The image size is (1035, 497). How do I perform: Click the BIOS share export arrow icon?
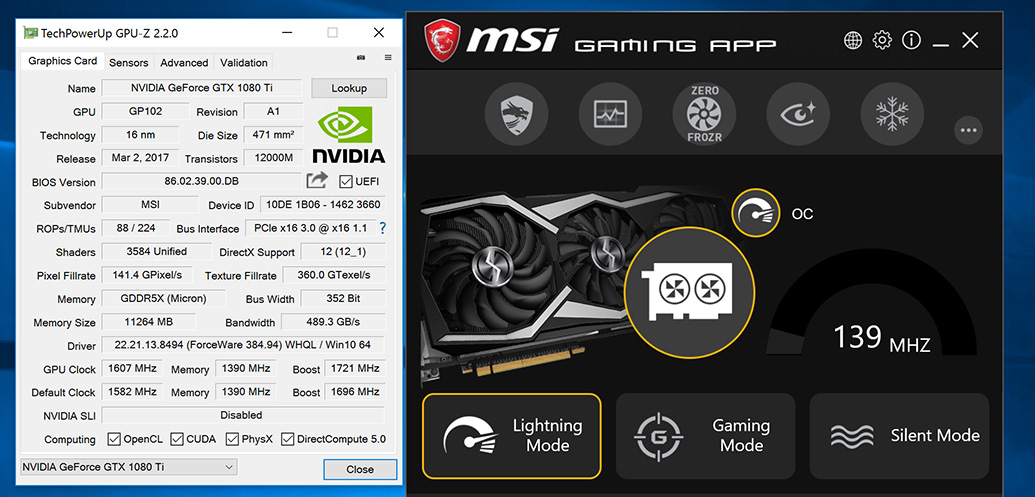tap(317, 180)
